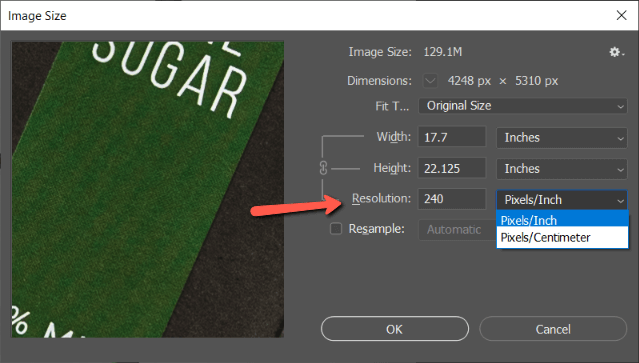Open the Width units Inches dropdown

coord(562,138)
